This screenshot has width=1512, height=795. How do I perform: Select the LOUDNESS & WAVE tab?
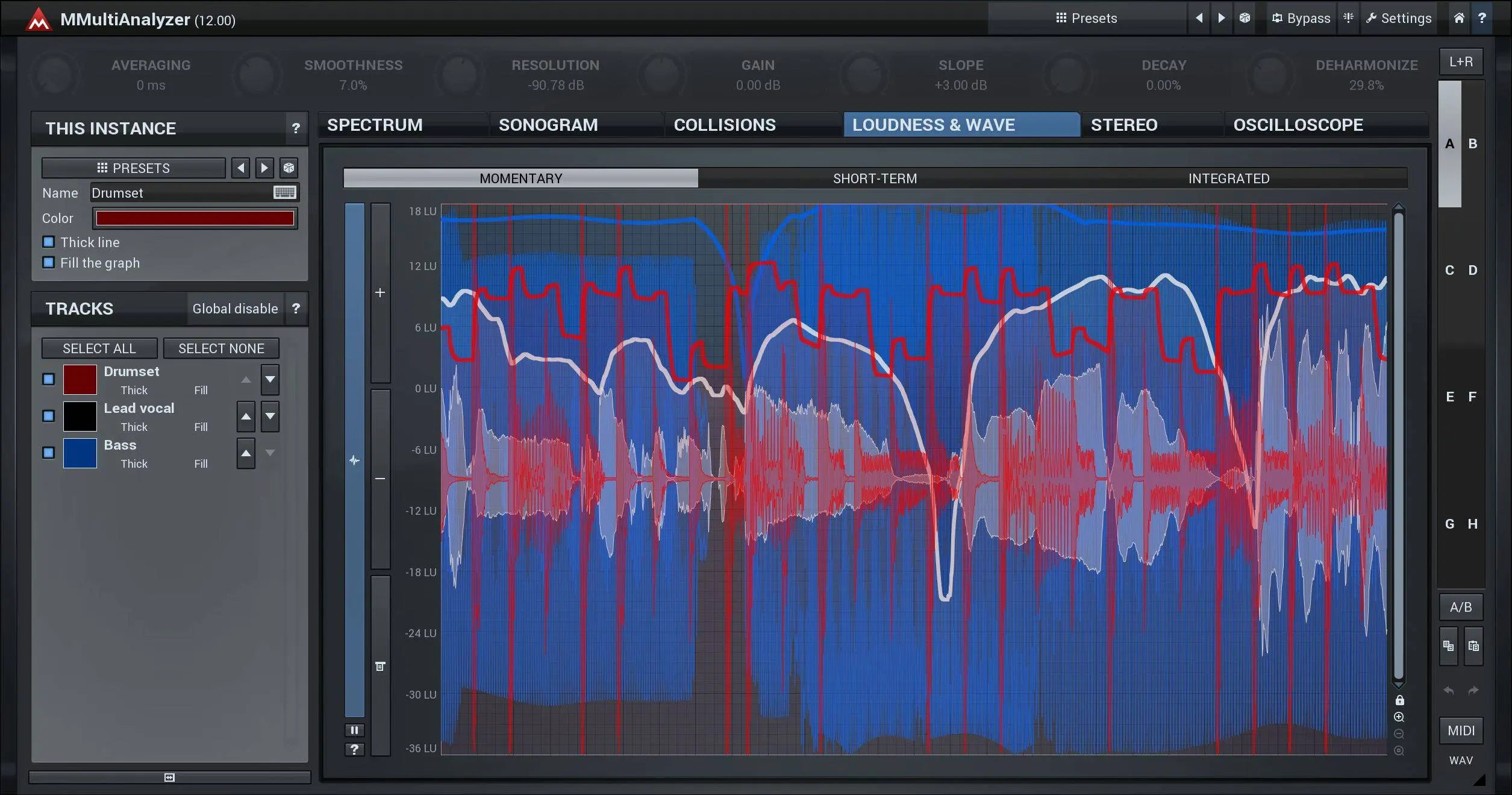(x=961, y=125)
